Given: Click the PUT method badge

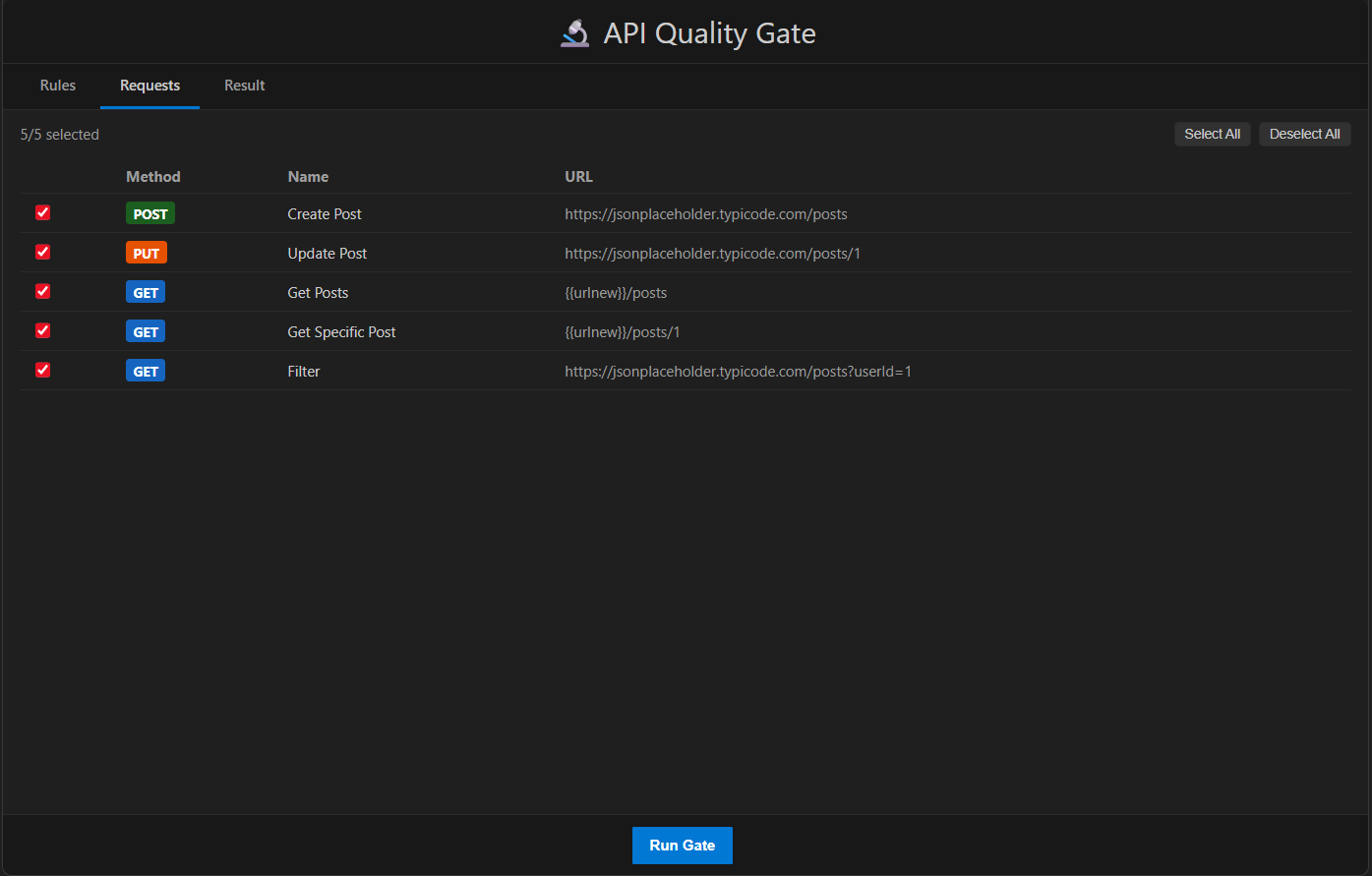Looking at the screenshot, I should [147, 253].
